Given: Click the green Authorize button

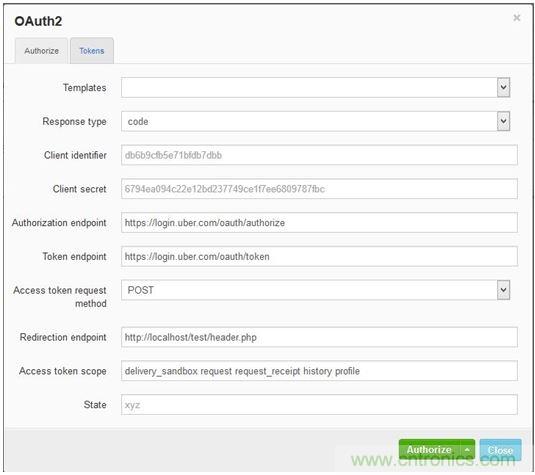Looking at the screenshot, I should pyautogui.click(x=430, y=450).
